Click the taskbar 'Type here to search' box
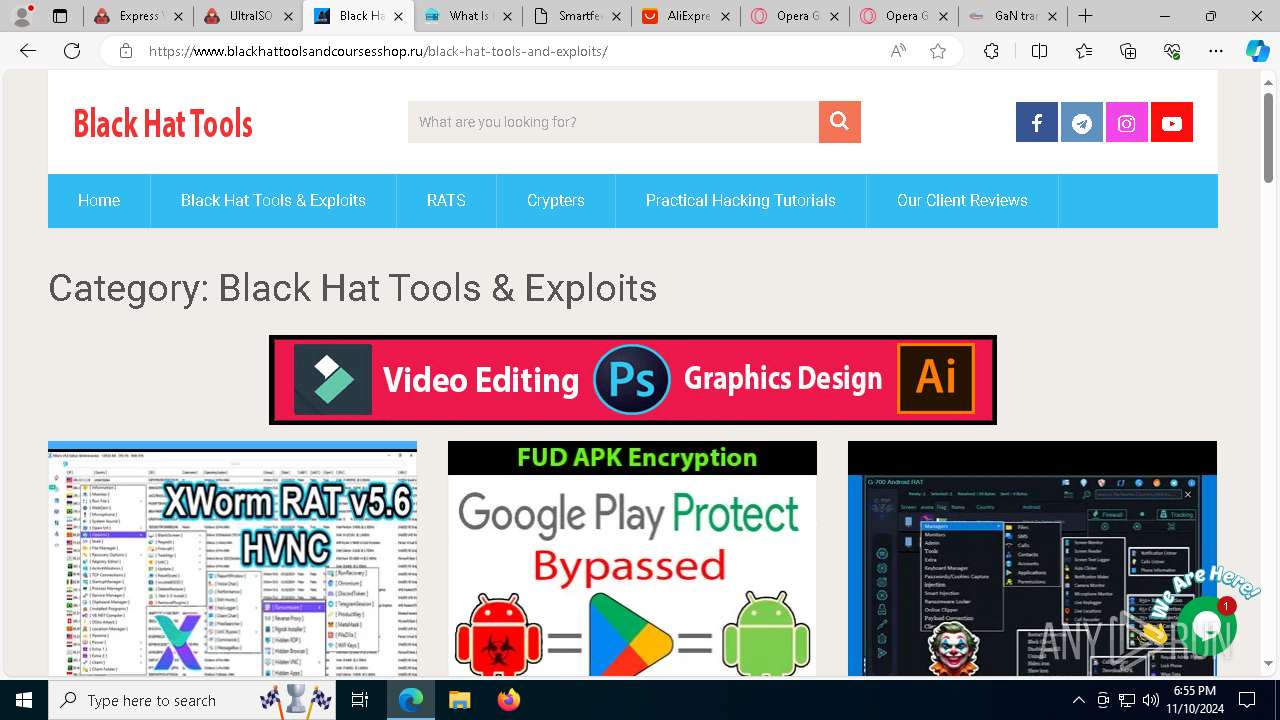1280x720 pixels. (x=192, y=700)
